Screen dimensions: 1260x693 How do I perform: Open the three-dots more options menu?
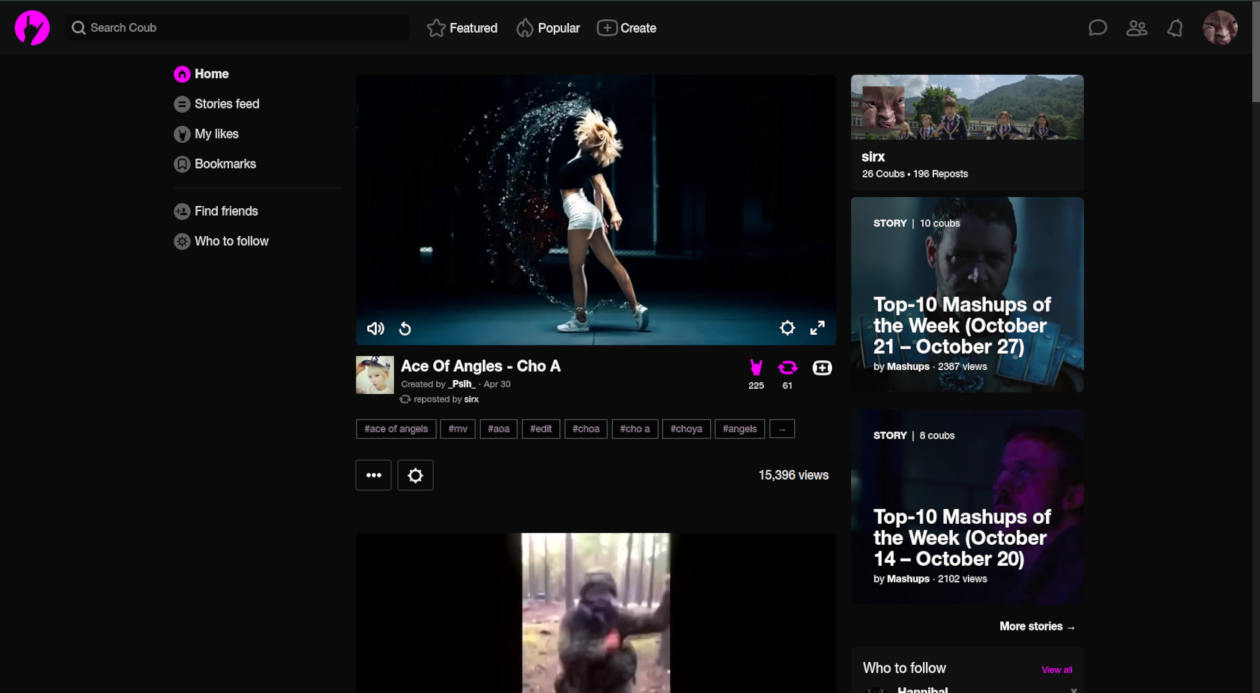373,475
